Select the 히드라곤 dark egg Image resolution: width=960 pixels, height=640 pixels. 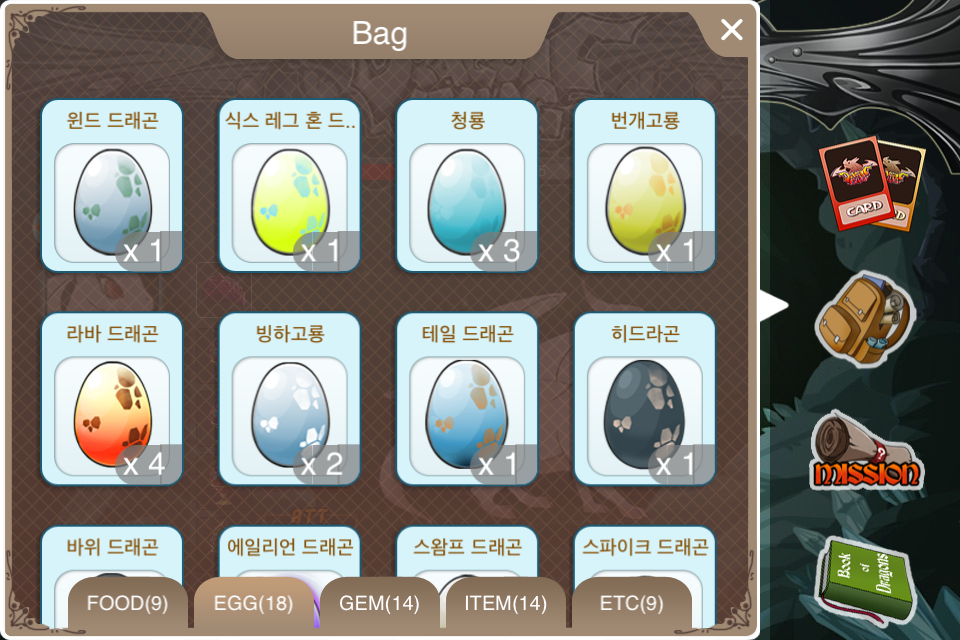(x=645, y=399)
